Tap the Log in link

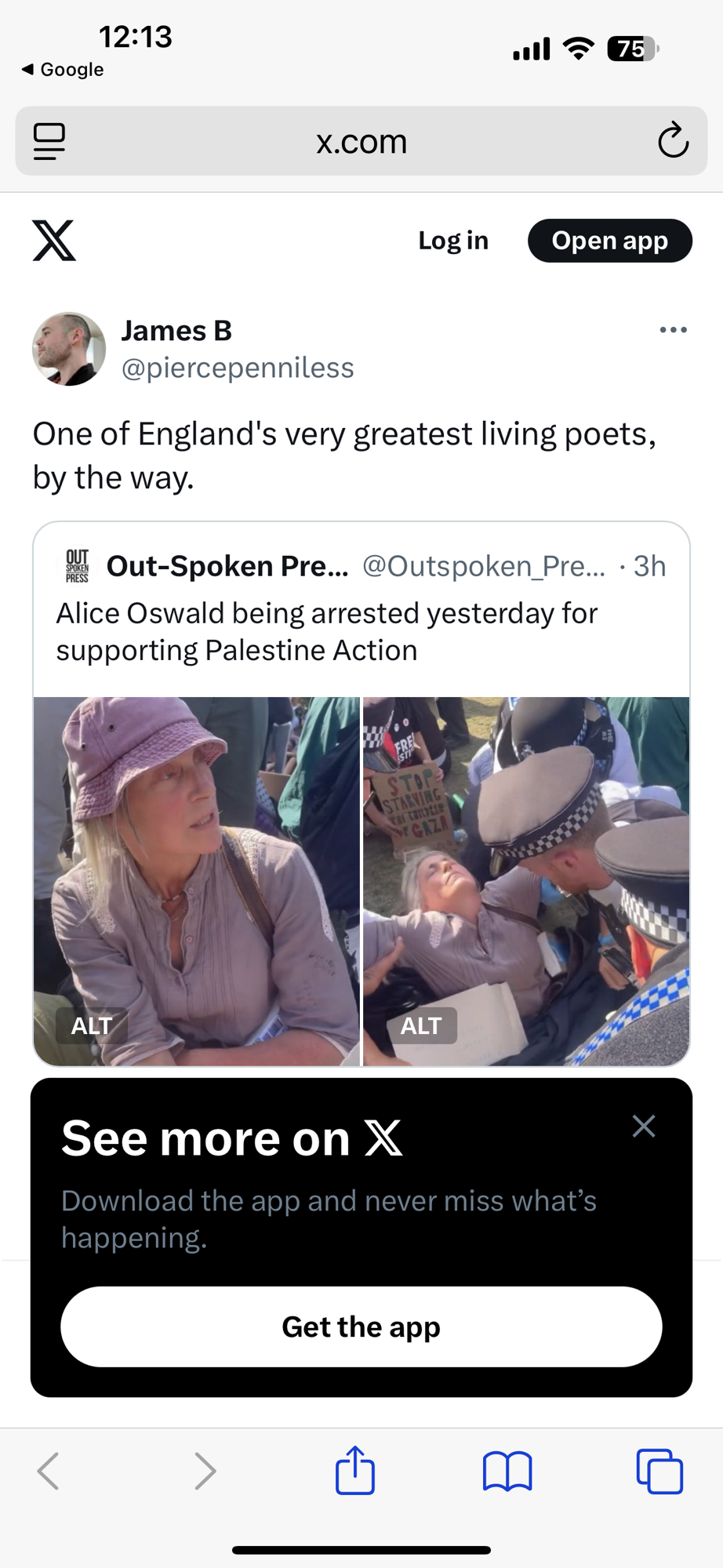pos(453,241)
